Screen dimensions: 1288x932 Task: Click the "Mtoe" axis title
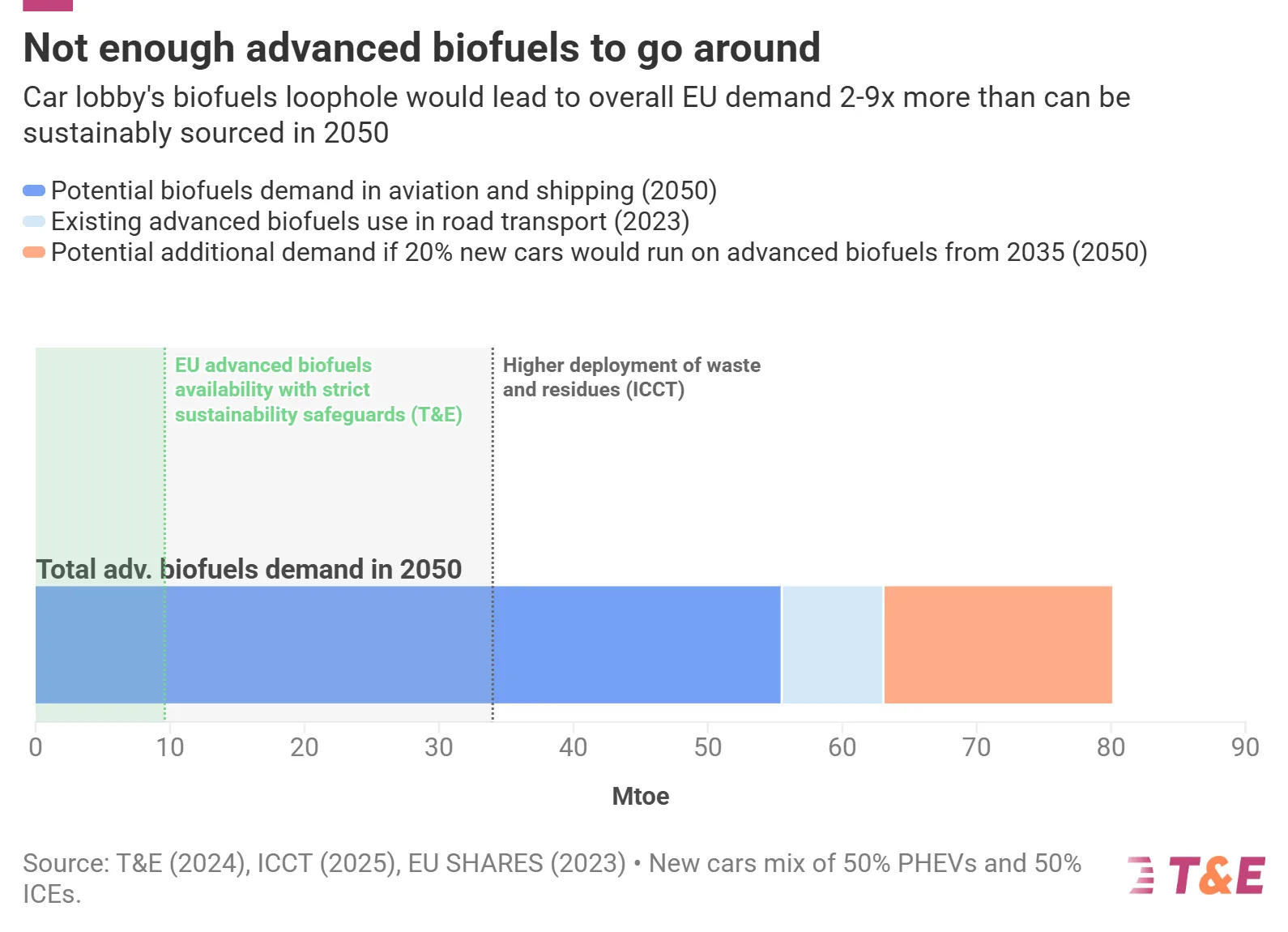pyautogui.click(x=640, y=797)
